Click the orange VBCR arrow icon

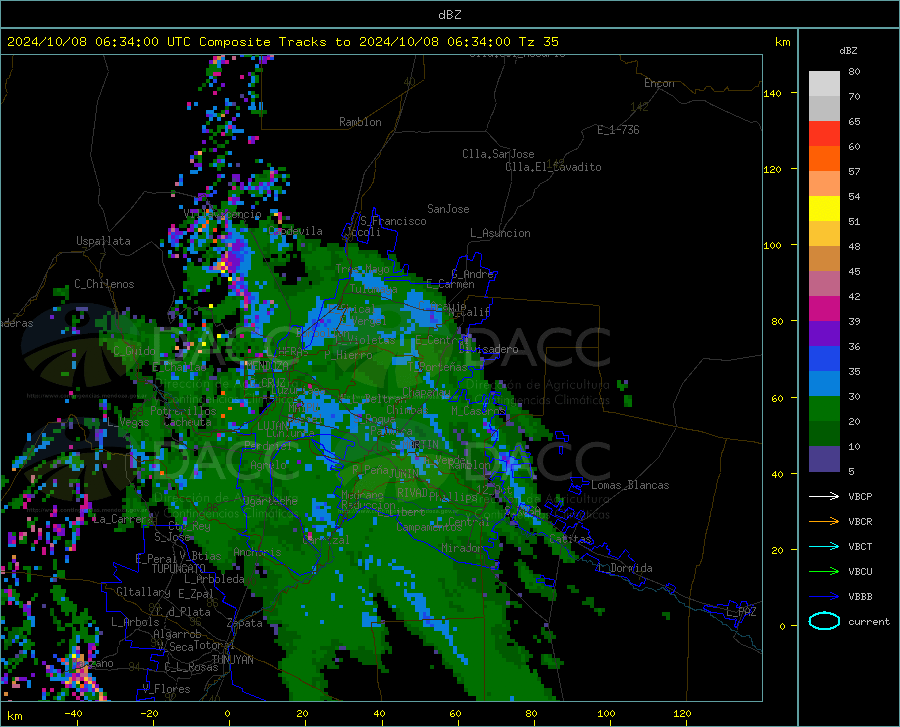coord(824,522)
